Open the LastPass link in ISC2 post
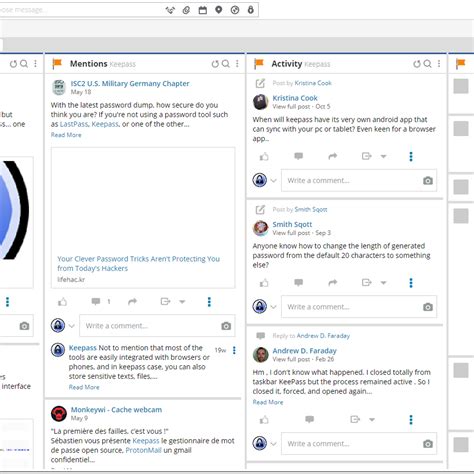 coord(74,124)
